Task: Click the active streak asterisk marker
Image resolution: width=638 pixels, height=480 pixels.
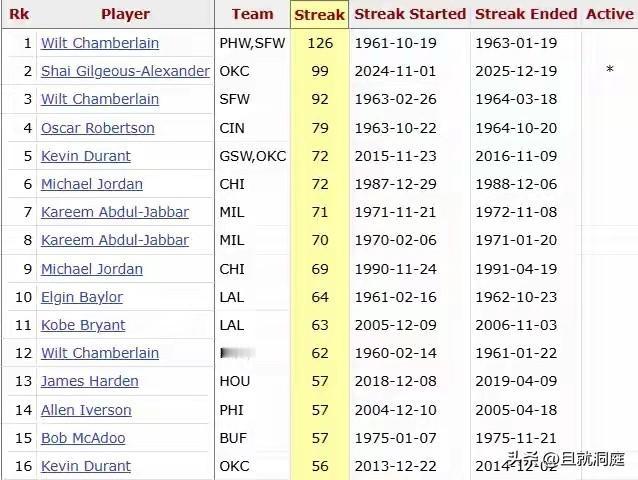Action: coord(610,70)
